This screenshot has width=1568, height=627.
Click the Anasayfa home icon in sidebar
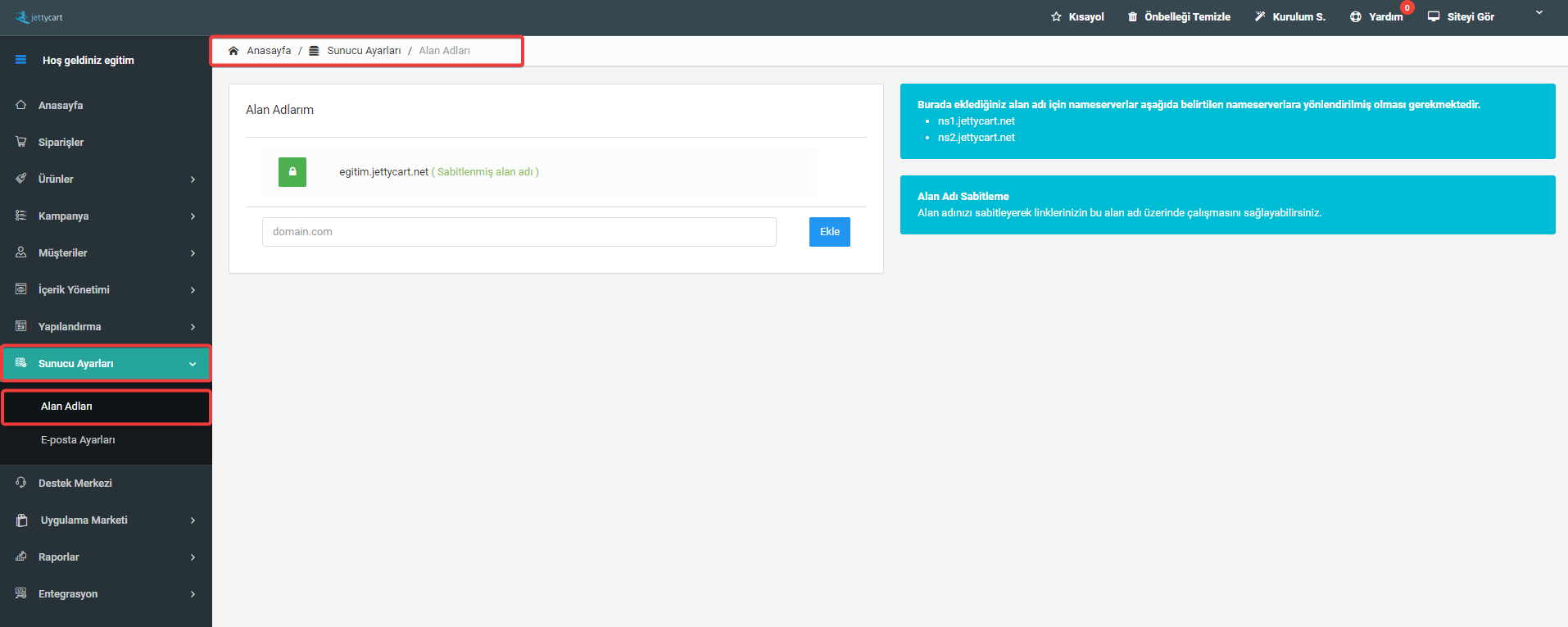(x=21, y=105)
